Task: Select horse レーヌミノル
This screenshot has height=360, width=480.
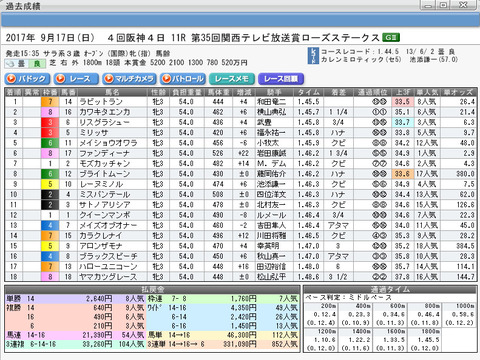Action: point(101,184)
